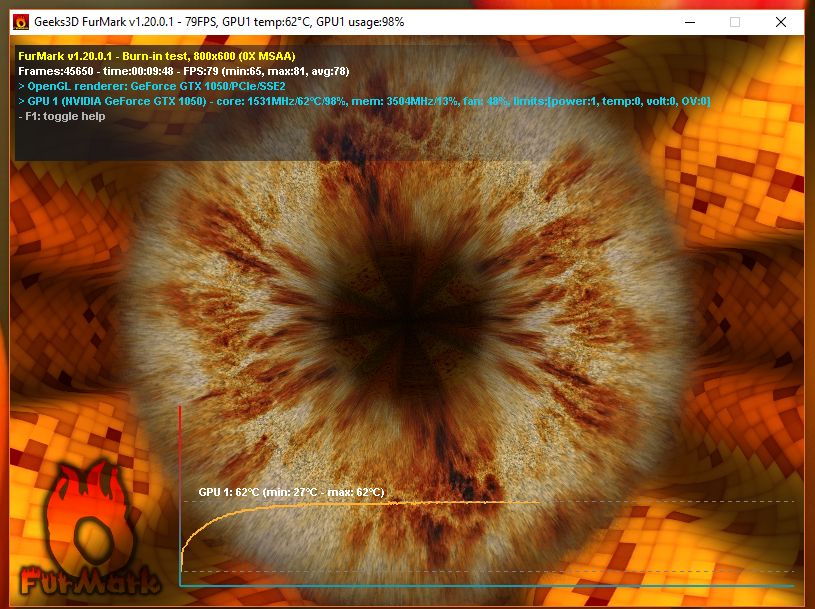Close the FurMark burn-in test window

[x=781, y=22]
